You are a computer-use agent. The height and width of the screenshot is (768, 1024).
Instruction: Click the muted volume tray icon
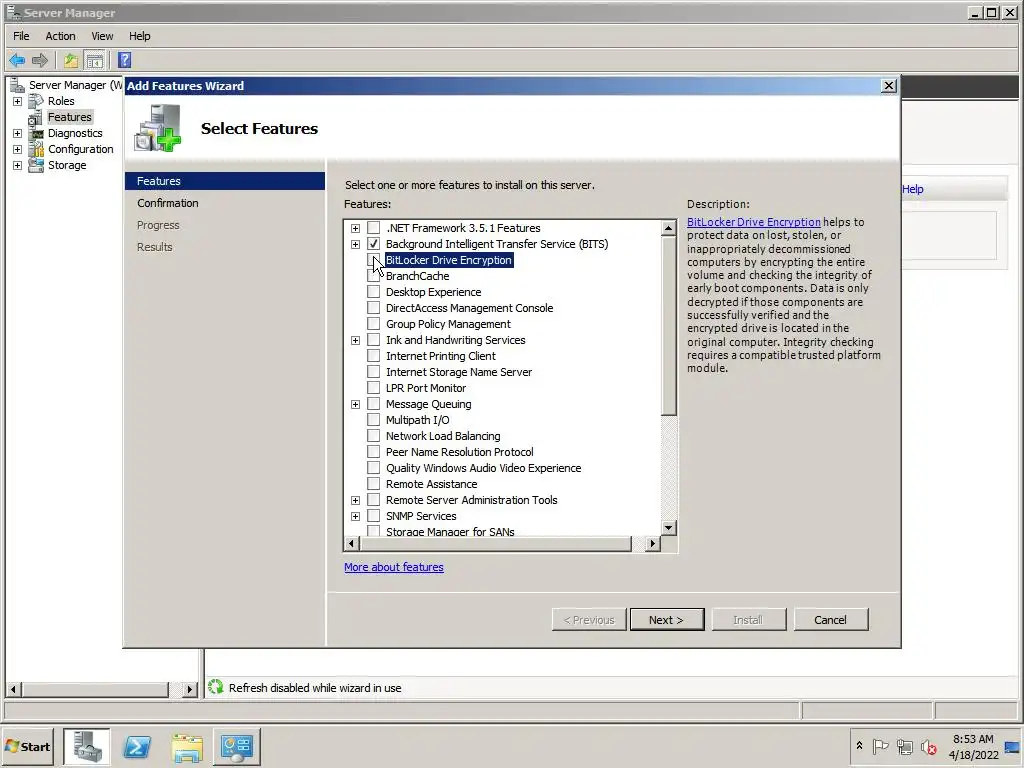tap(929, 746)
